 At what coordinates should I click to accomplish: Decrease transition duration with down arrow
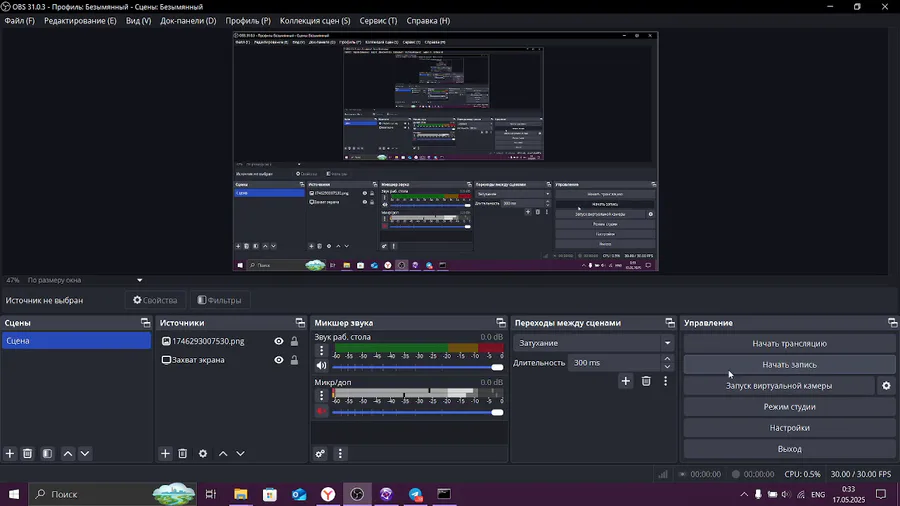click(x=667, y=367)
